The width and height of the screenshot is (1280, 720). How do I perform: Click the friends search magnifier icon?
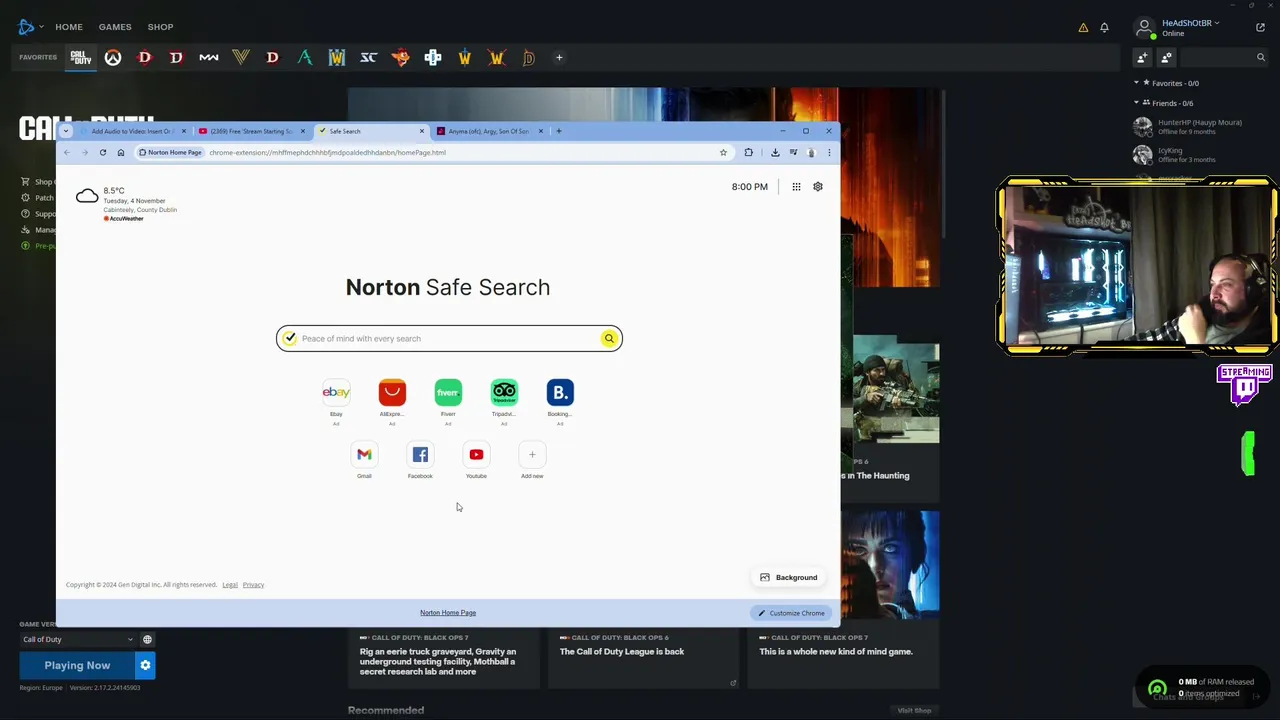1260,58
